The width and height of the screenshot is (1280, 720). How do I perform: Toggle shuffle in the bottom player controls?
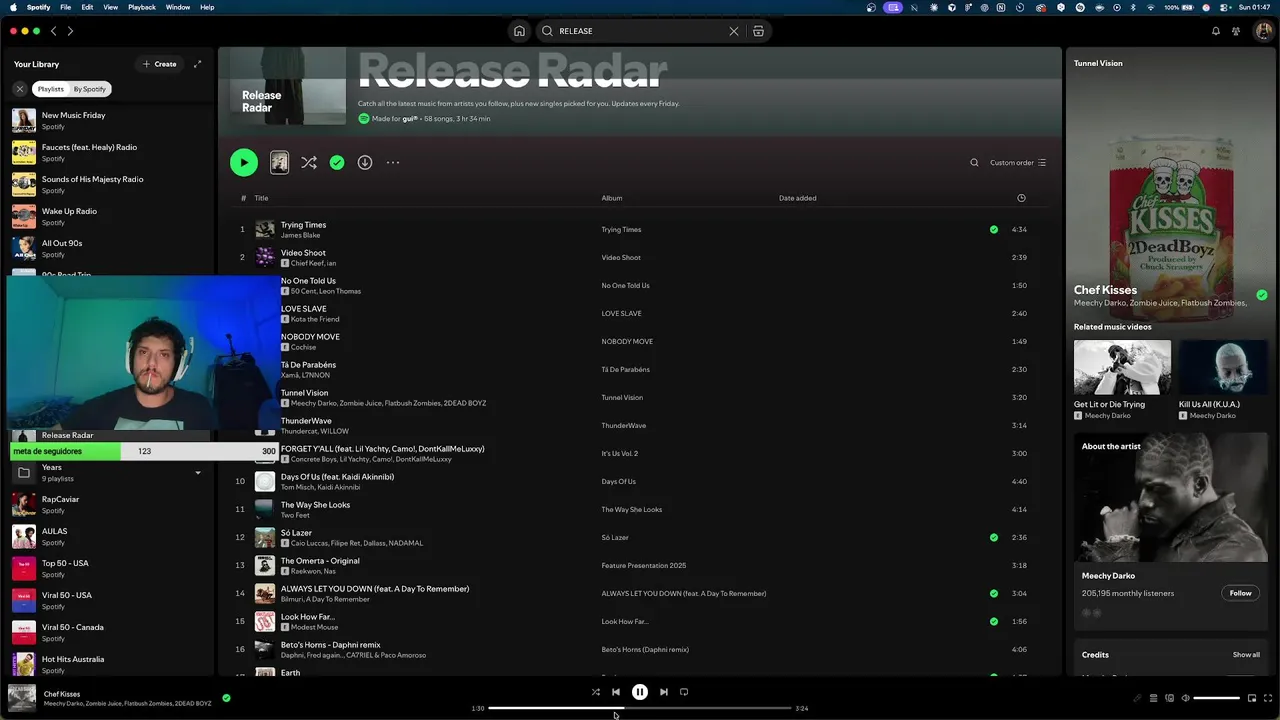pyautogui.click(x=596, y=692)
